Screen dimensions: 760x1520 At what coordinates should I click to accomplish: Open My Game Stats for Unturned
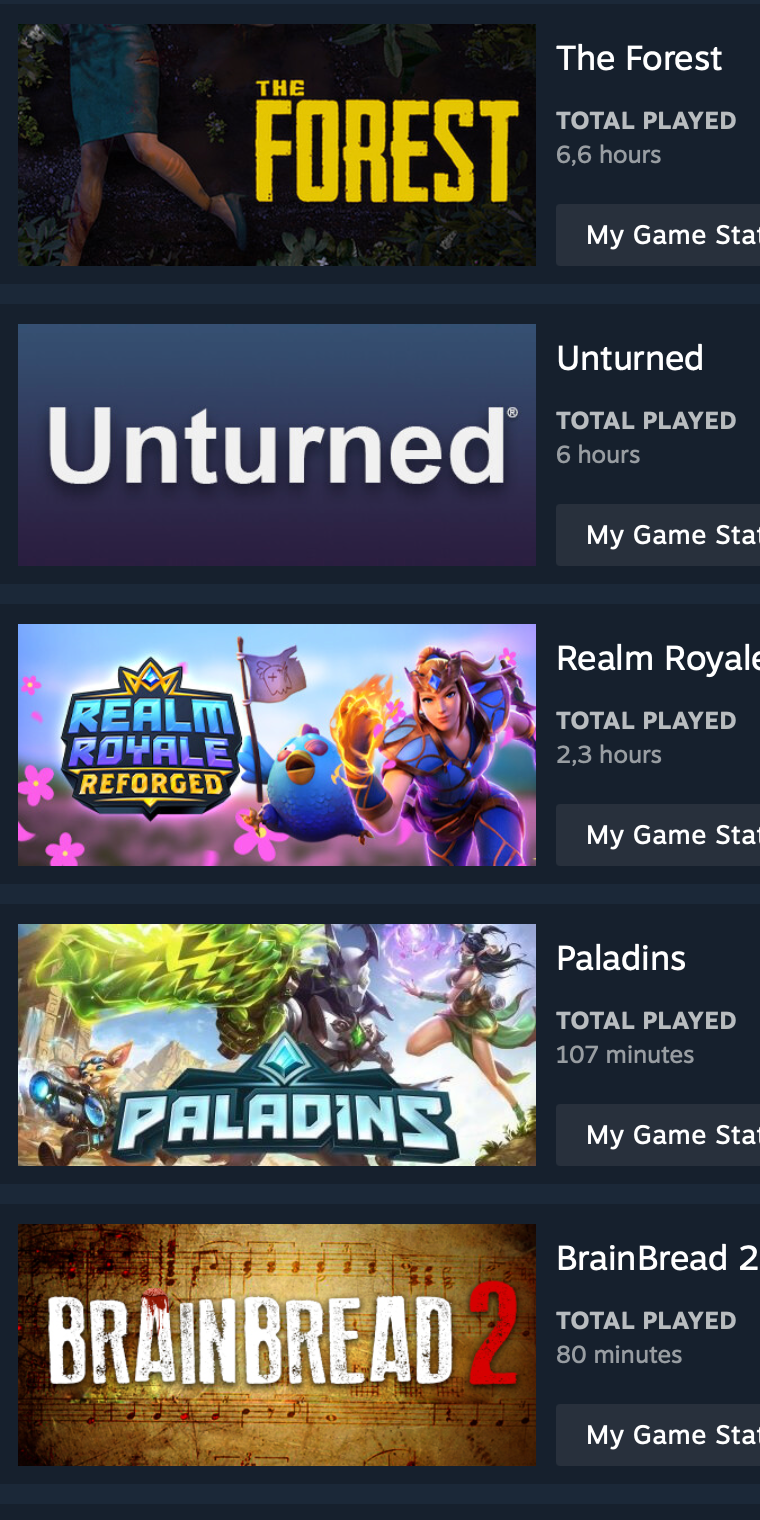pyautogui.click(x=658, y=535)
